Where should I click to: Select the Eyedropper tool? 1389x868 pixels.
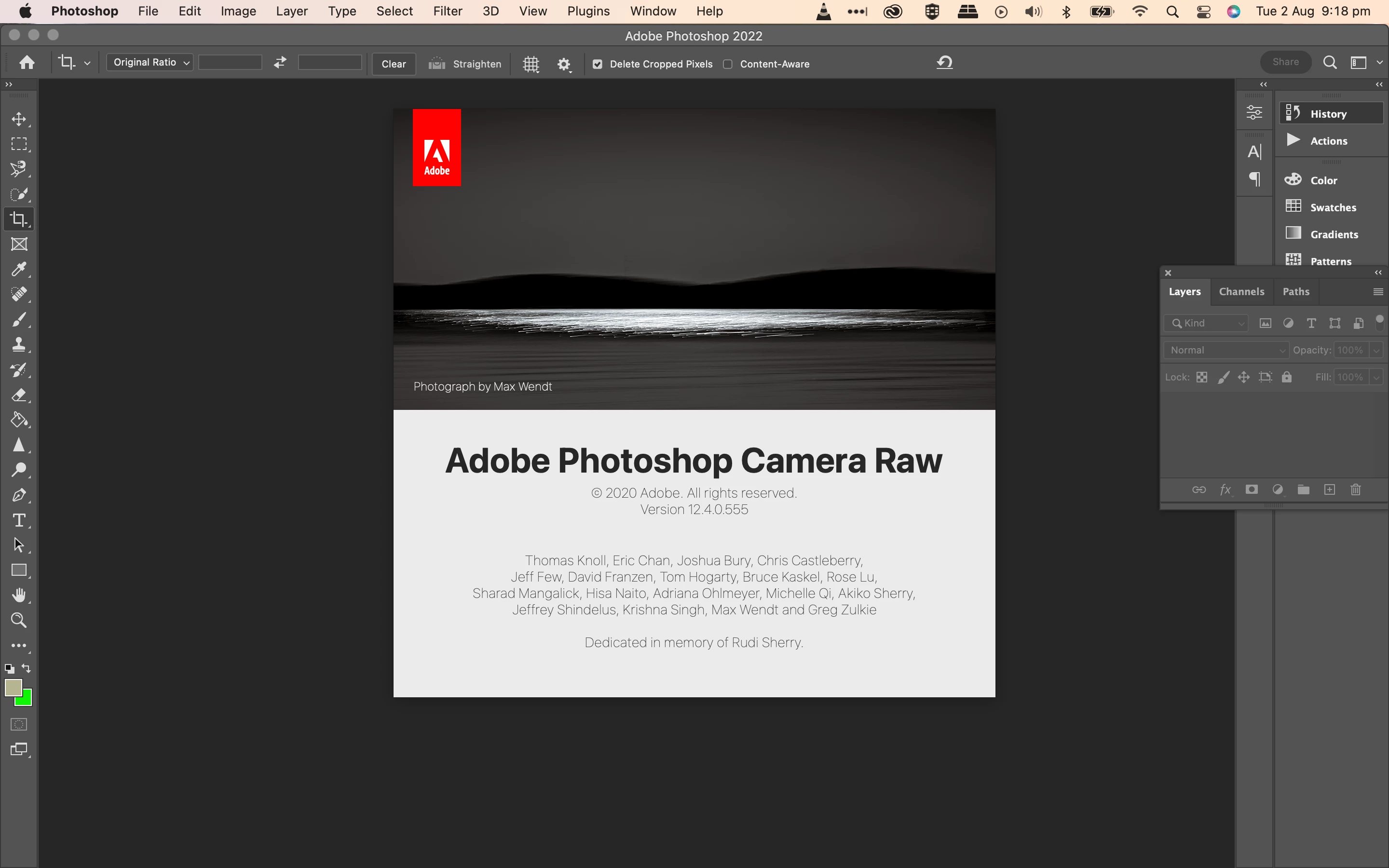pyautogui.click(x=19, y=269)
